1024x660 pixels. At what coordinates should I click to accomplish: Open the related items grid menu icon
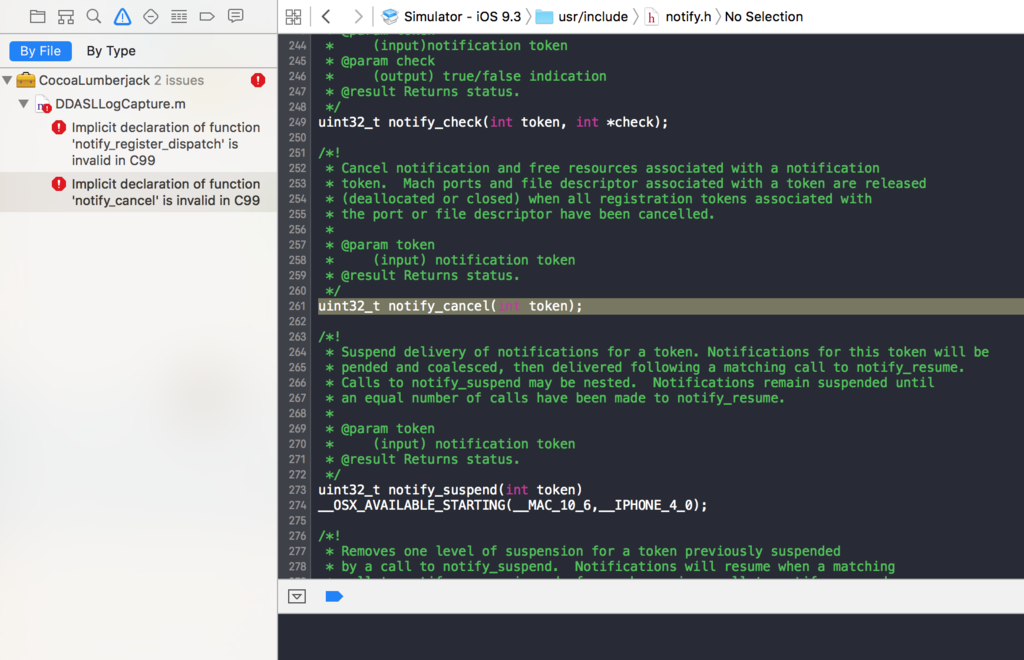pyautogui.click(x=294, y=16)
